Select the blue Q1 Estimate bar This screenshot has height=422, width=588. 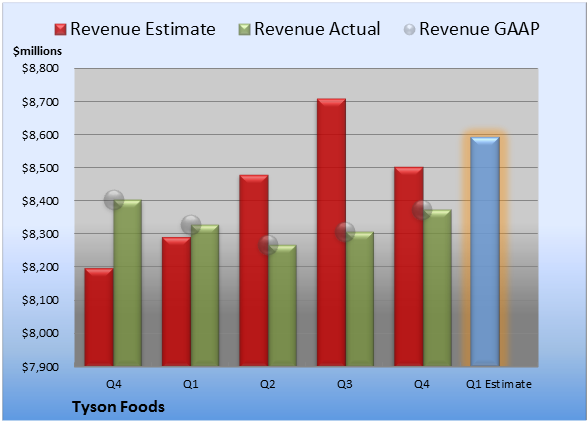(x=485, y=251)
